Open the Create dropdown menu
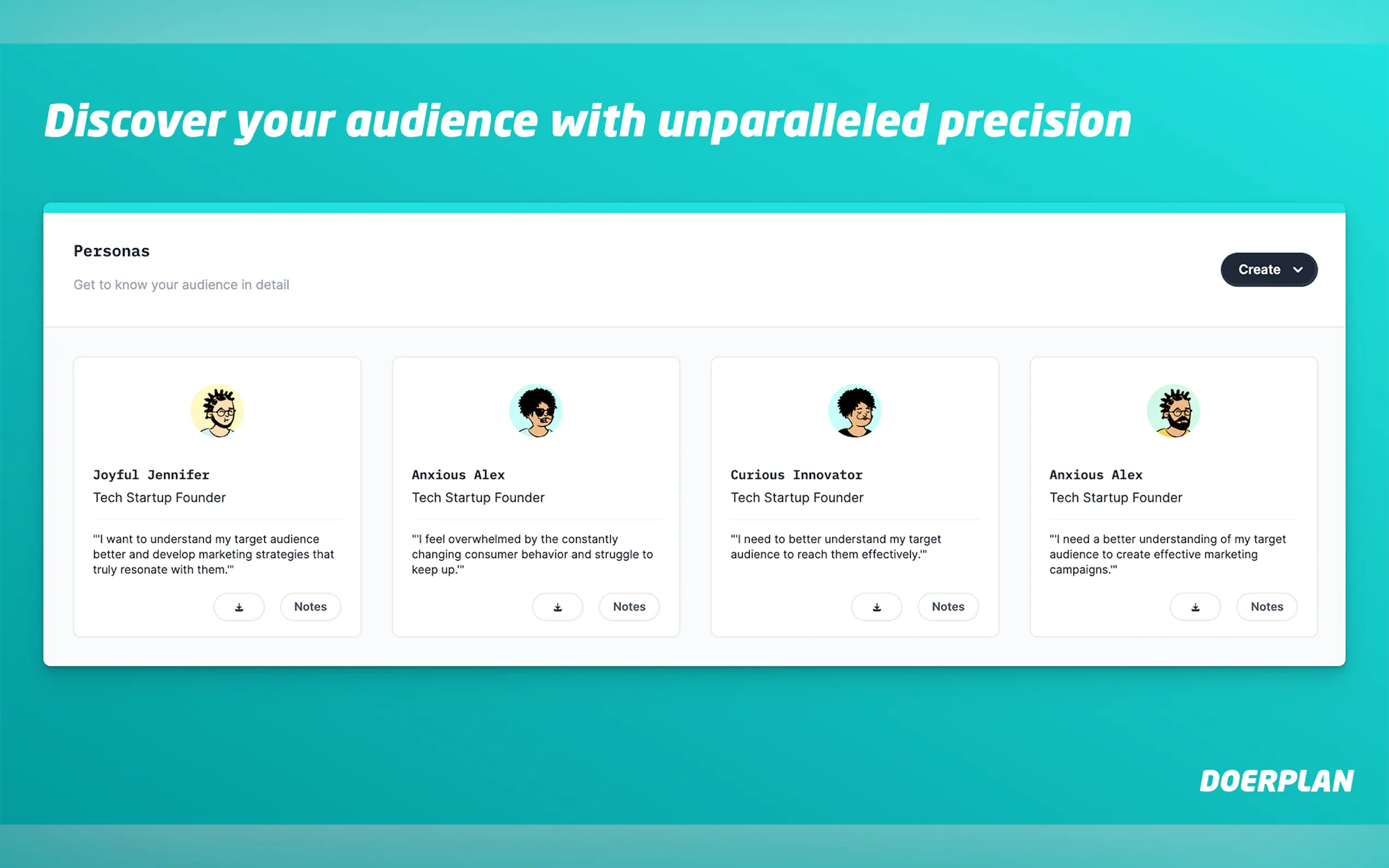Screen dimensions: 1389x868 click(1268, 269)
